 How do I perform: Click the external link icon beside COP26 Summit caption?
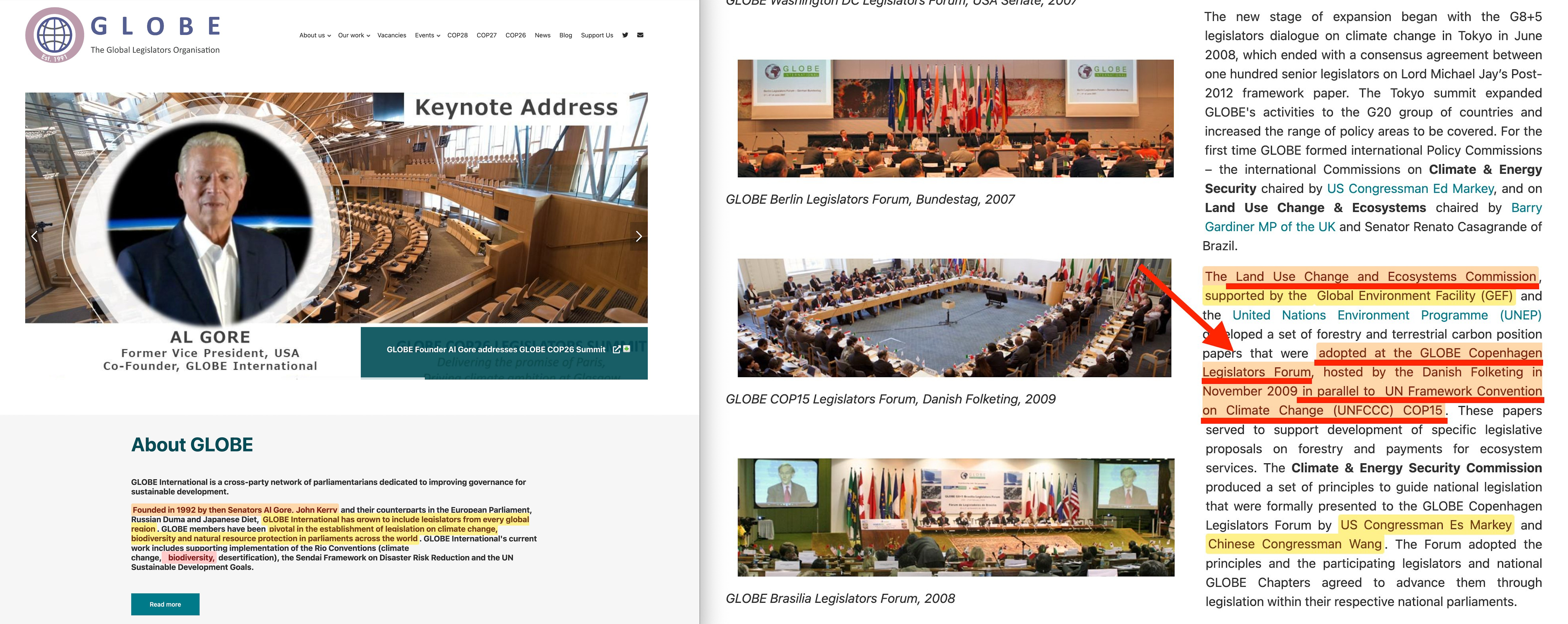click(617, 350)
